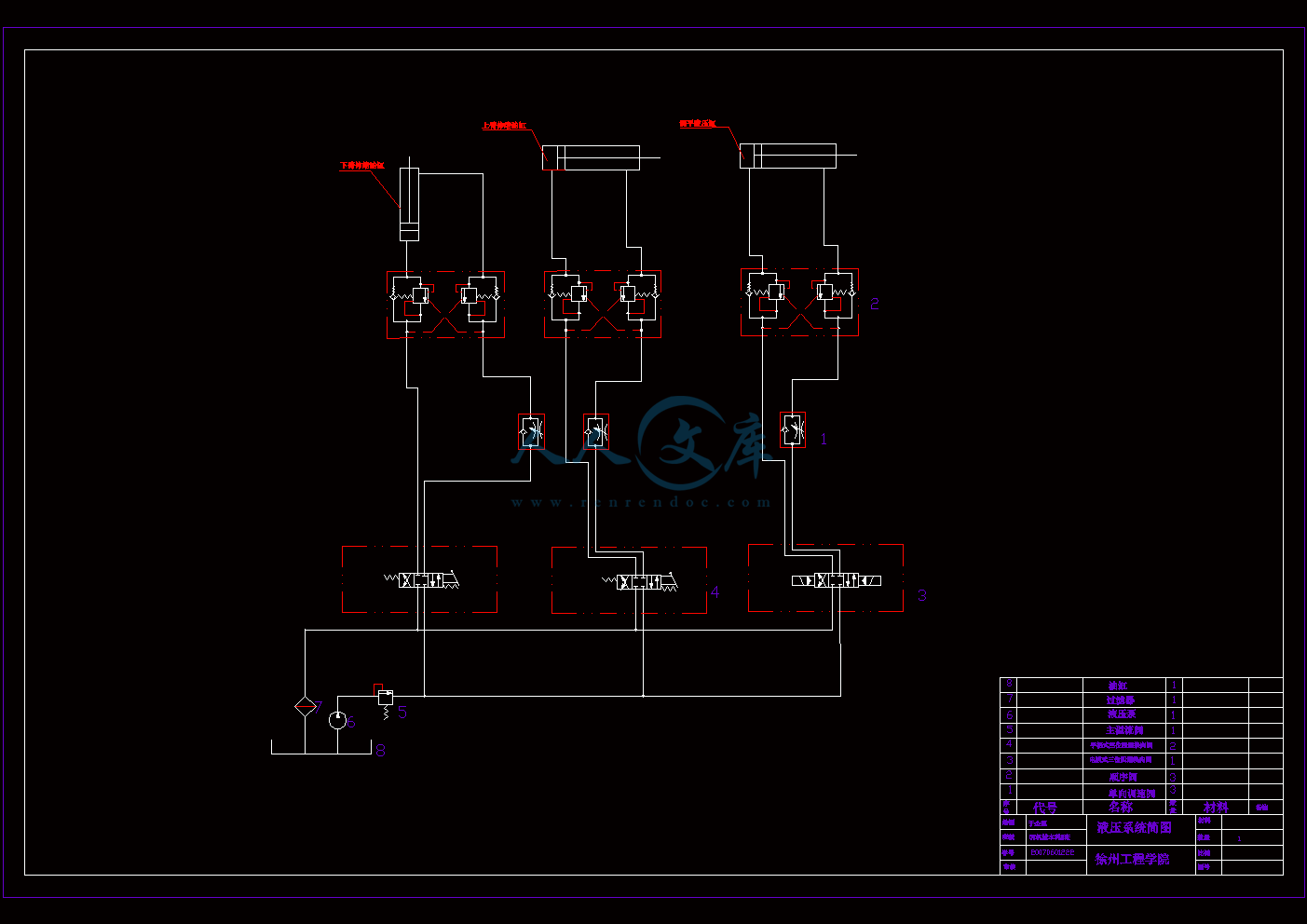Select the middle one-way throttle valve symbol
Viewport: 1307px width, 924px height.
(x=596, y=432)
